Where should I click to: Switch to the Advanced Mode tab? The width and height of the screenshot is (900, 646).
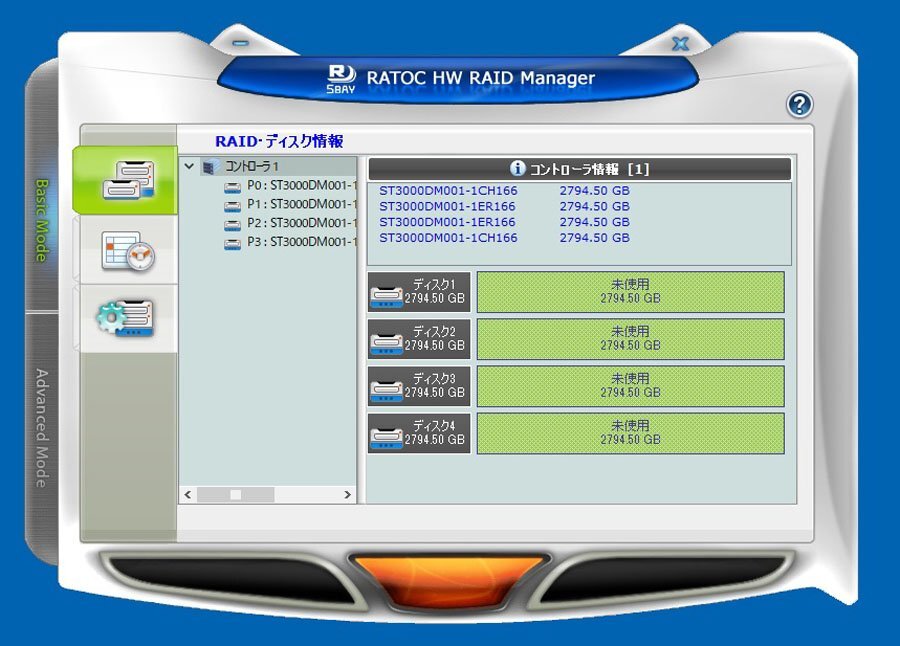click(41, 428)
